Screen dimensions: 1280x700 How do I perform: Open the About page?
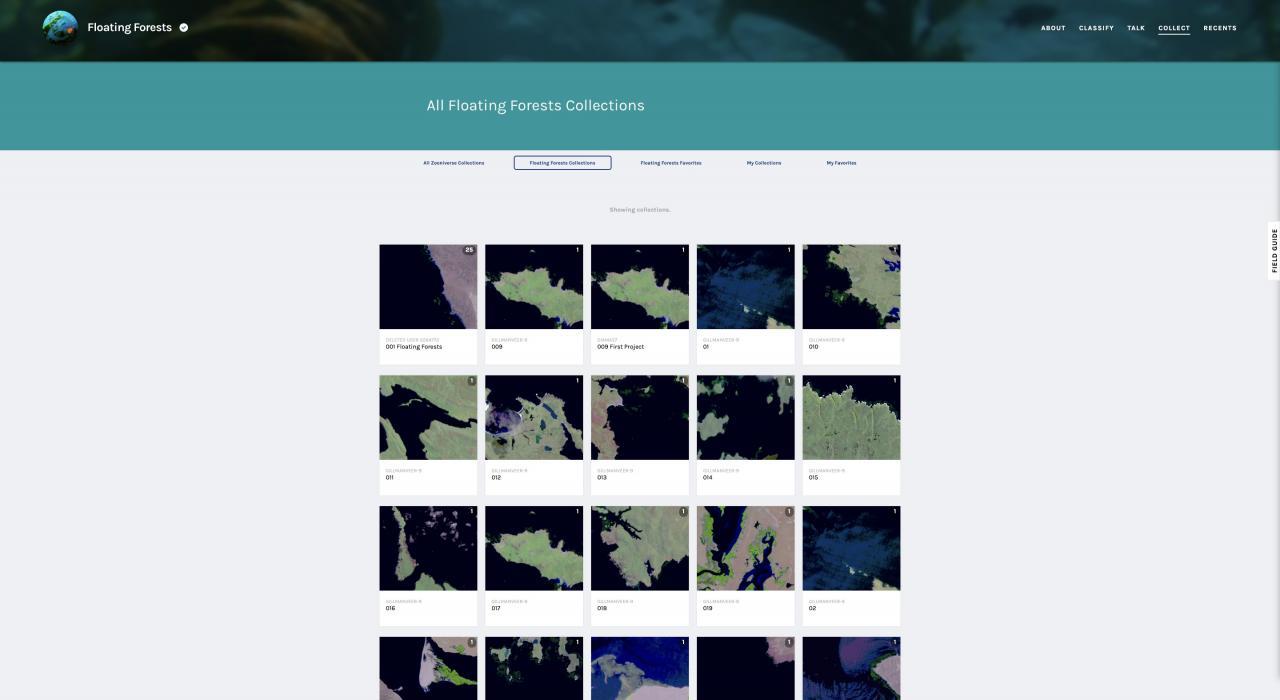click(x=1053, y=28)
